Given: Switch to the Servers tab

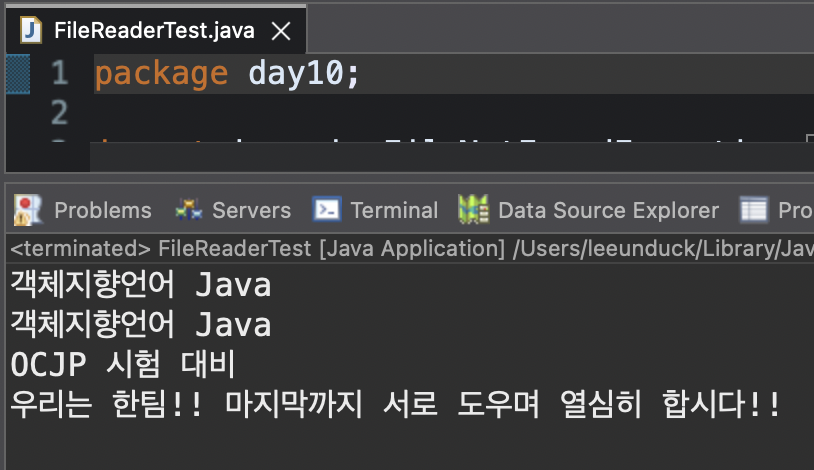Looking at the screenshot, I should pos(233,210).
